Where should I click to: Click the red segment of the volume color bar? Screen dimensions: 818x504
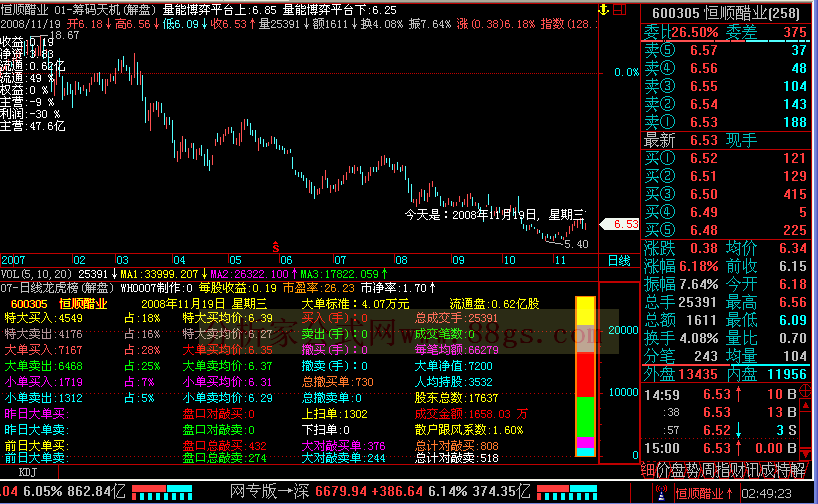[x=585, y=375]
